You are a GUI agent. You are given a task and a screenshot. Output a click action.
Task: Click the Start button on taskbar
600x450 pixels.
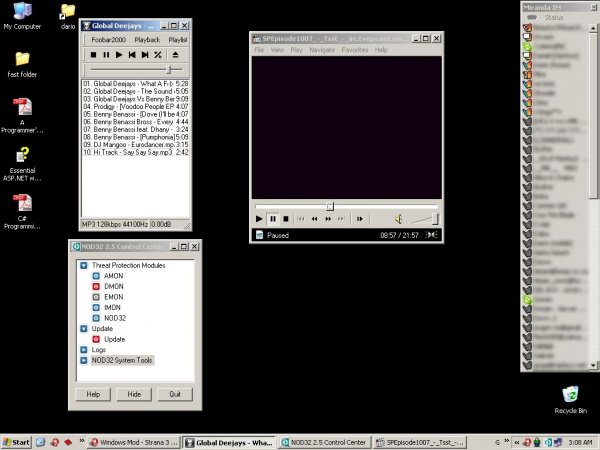(x=16, y=442)
